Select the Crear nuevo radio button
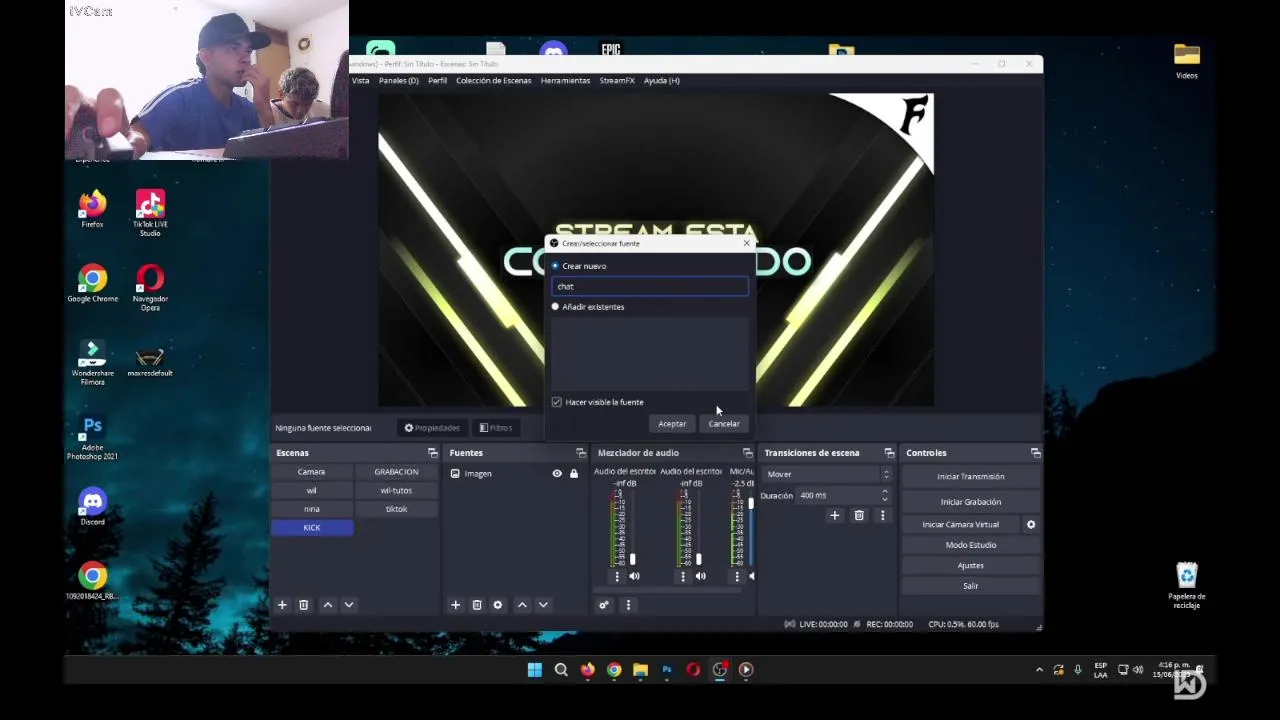This screenshot has height=720, width=1280. [x=555, y=266]
